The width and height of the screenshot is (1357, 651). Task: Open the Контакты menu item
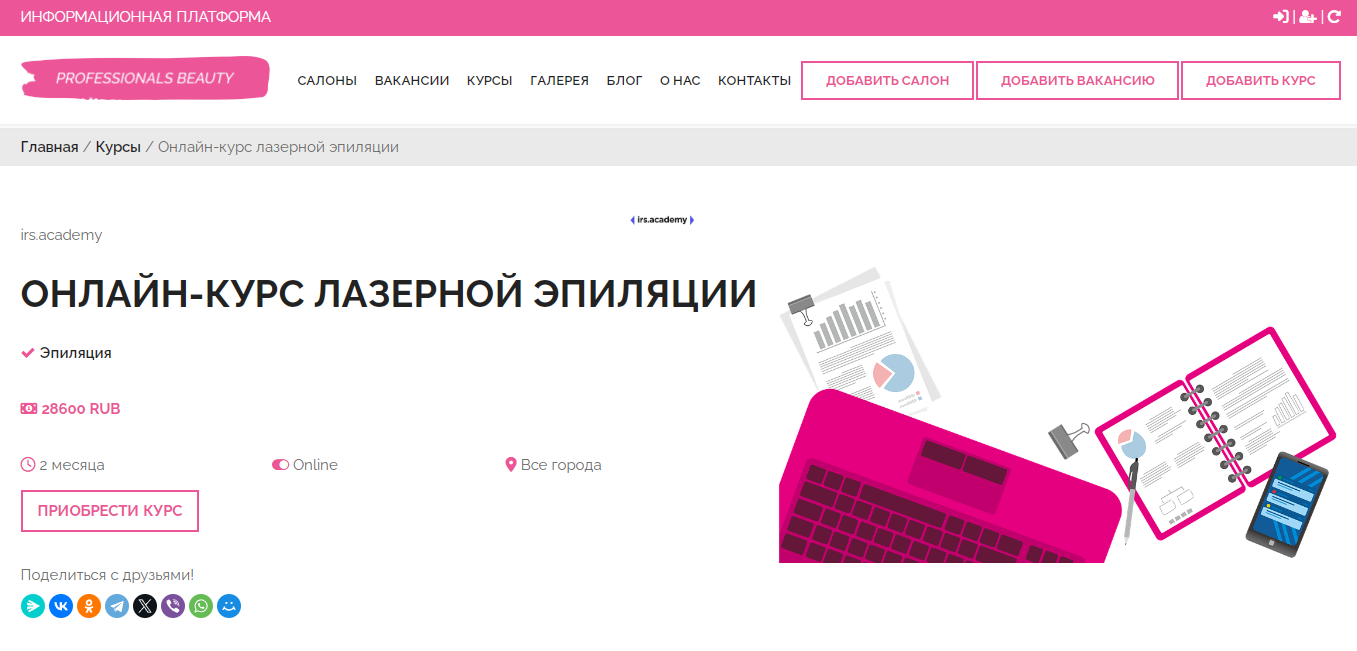754,80
